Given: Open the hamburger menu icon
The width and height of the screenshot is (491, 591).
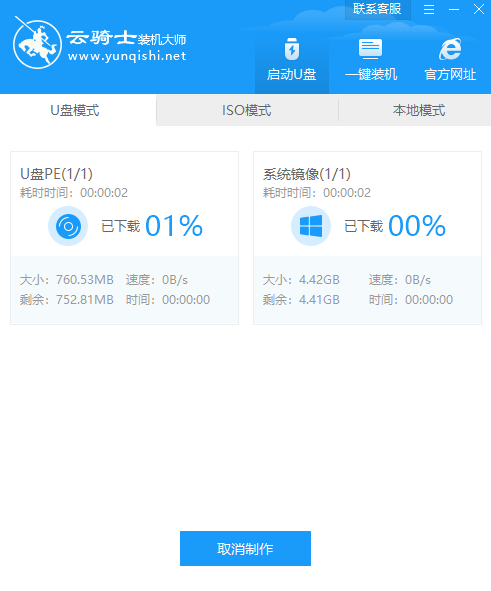Looking at the screenshot, I should pos(429,9).
